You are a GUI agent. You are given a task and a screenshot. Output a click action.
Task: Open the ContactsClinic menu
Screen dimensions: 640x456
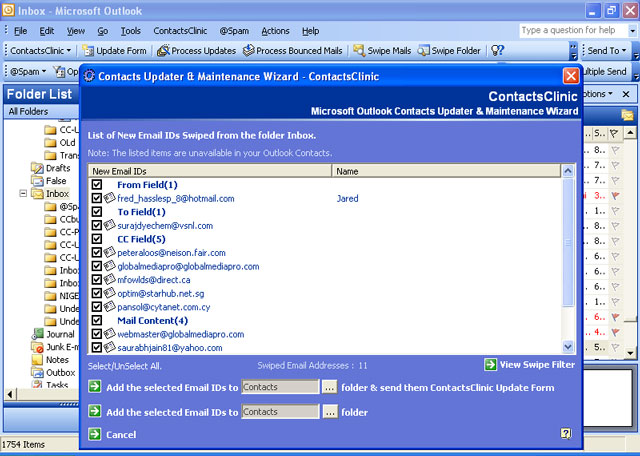[x=180, y=31]
